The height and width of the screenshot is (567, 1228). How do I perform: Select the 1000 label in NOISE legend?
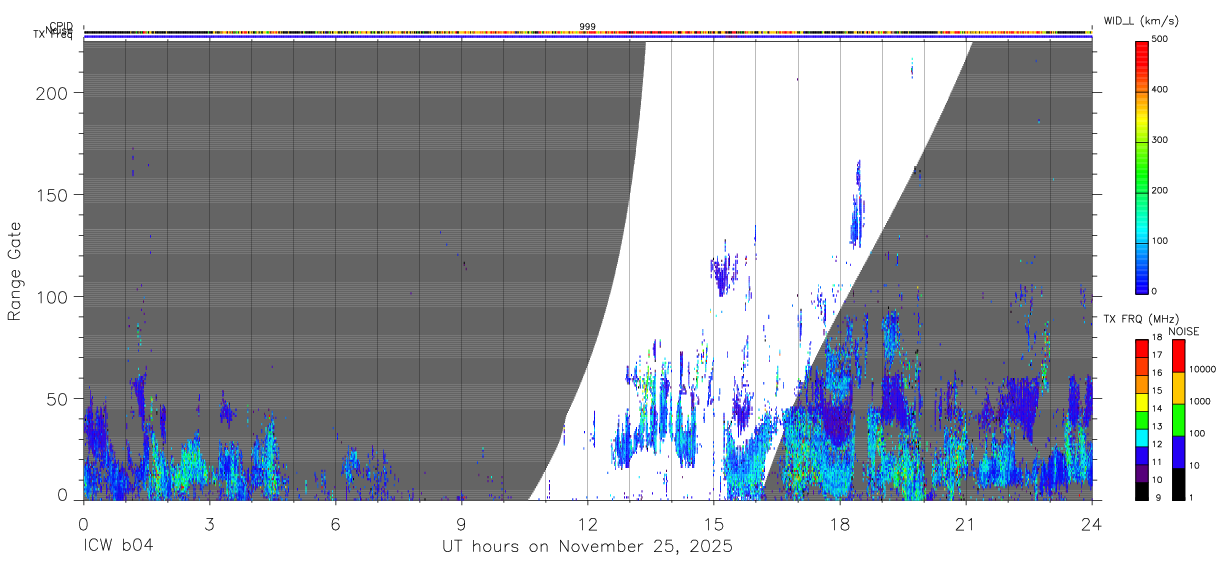tap(1200, 401)
